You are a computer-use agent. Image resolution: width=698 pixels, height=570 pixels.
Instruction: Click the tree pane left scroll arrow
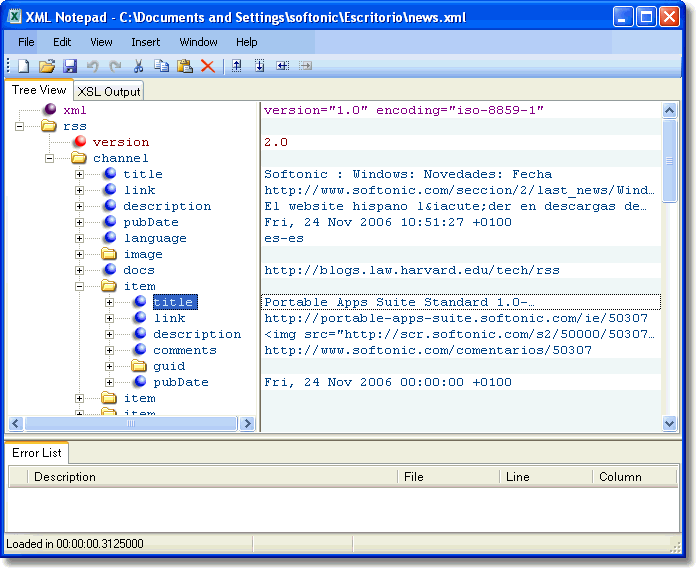[16, 423]
